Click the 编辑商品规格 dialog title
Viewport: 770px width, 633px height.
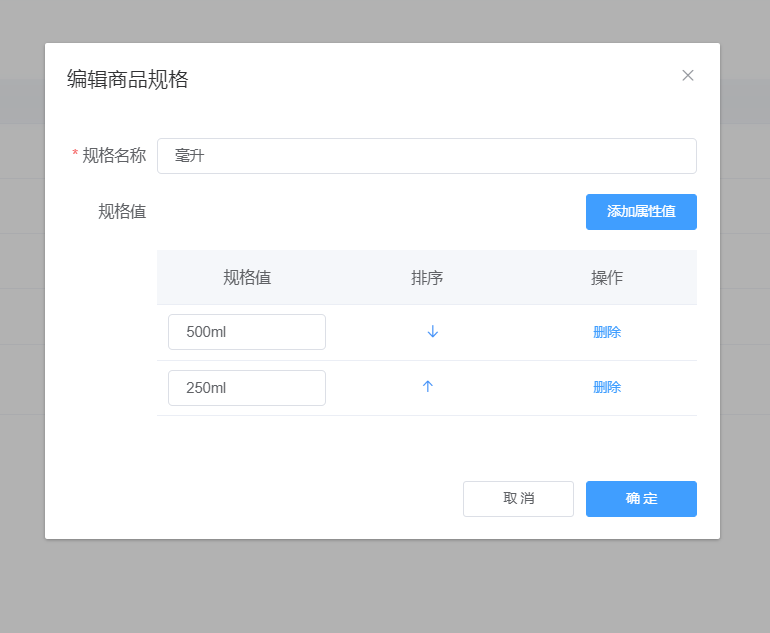tap(128, 79)
